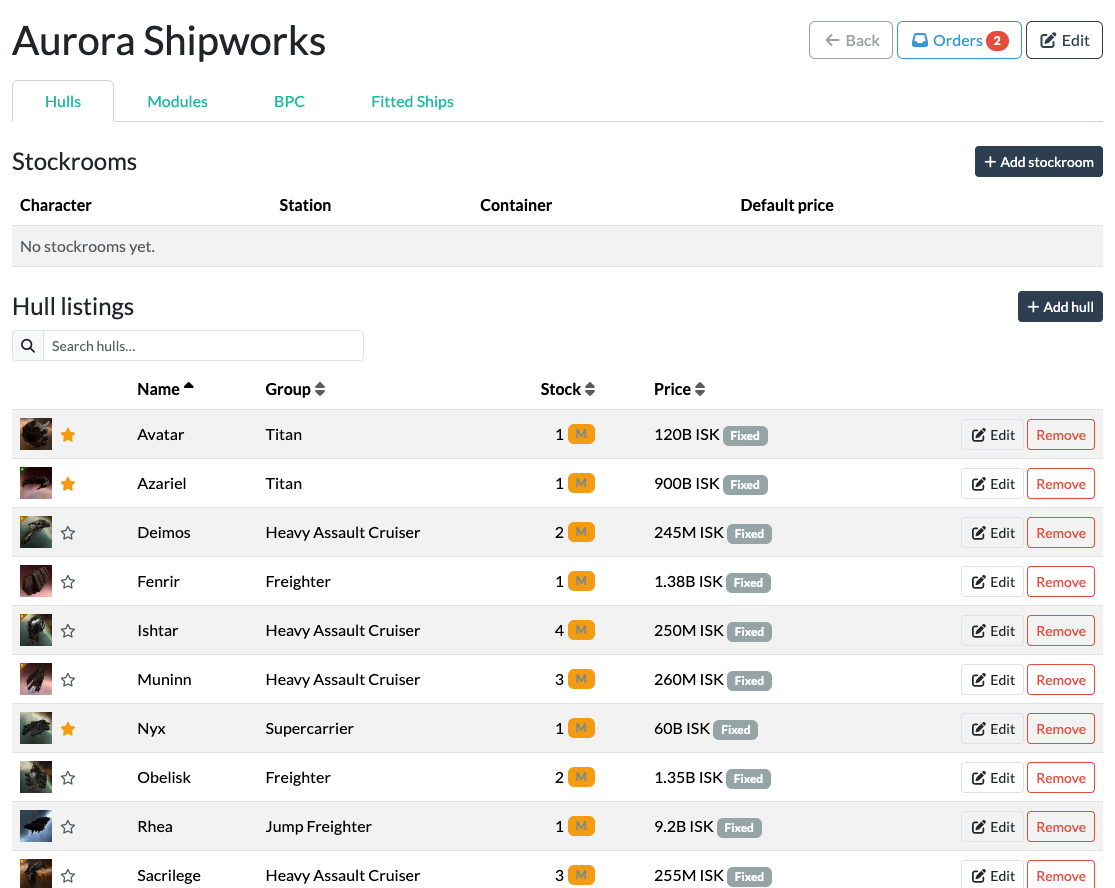The height and width of the screenshot is (888, 1115).
Task: Edit the Ishtar listing
Action: pyautogui.click(x=992, y=631)
